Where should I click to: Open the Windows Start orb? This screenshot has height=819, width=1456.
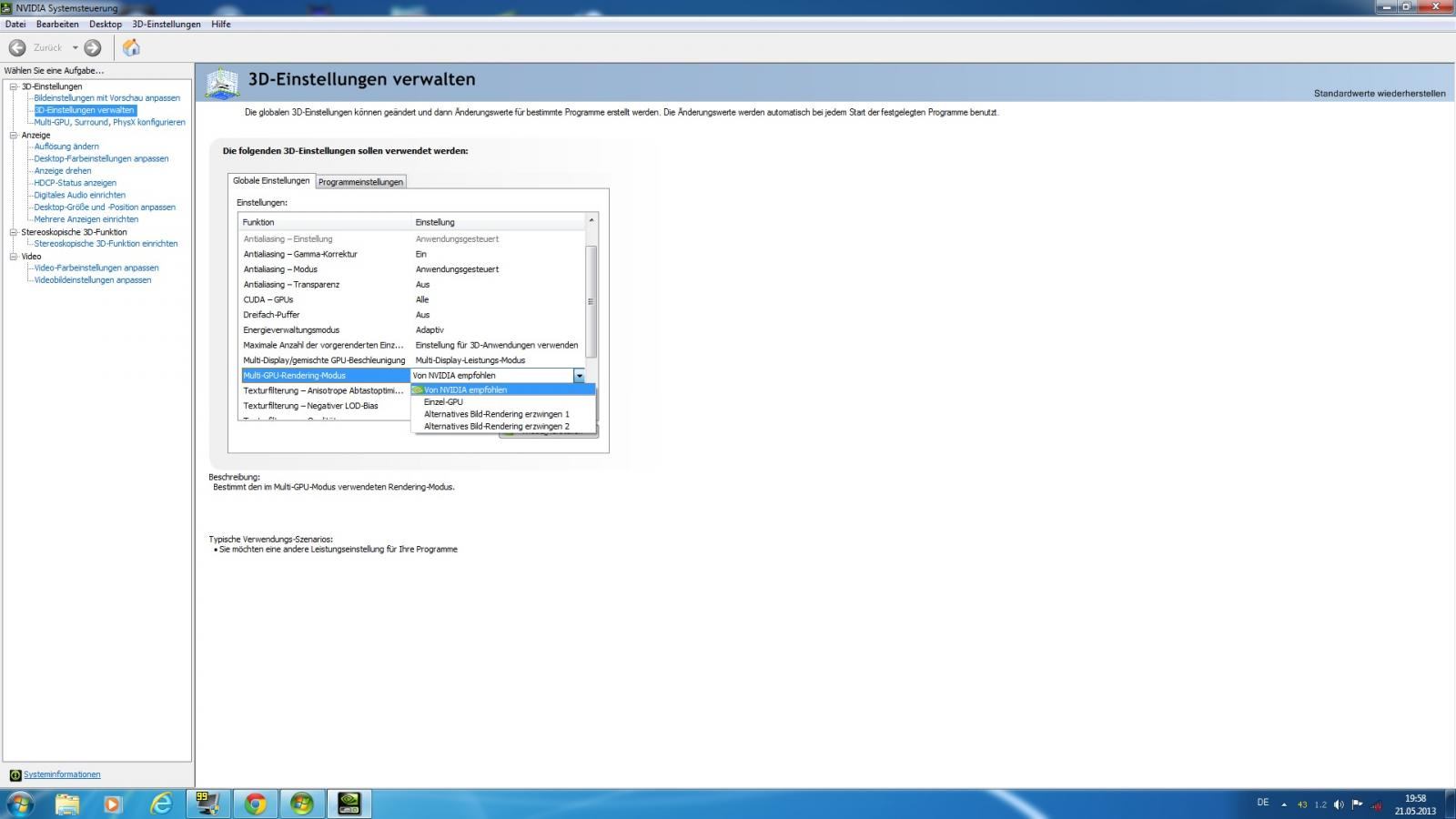[x=20, y=804]
